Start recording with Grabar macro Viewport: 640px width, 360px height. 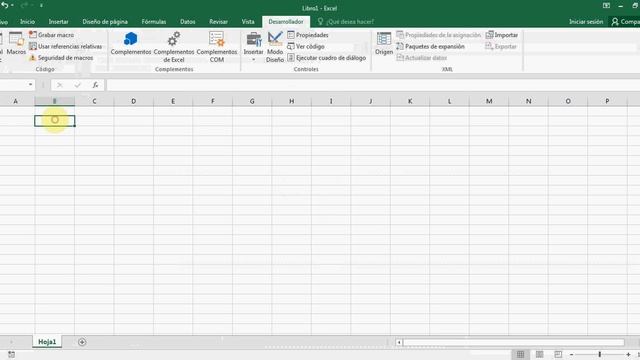[51, 35]
